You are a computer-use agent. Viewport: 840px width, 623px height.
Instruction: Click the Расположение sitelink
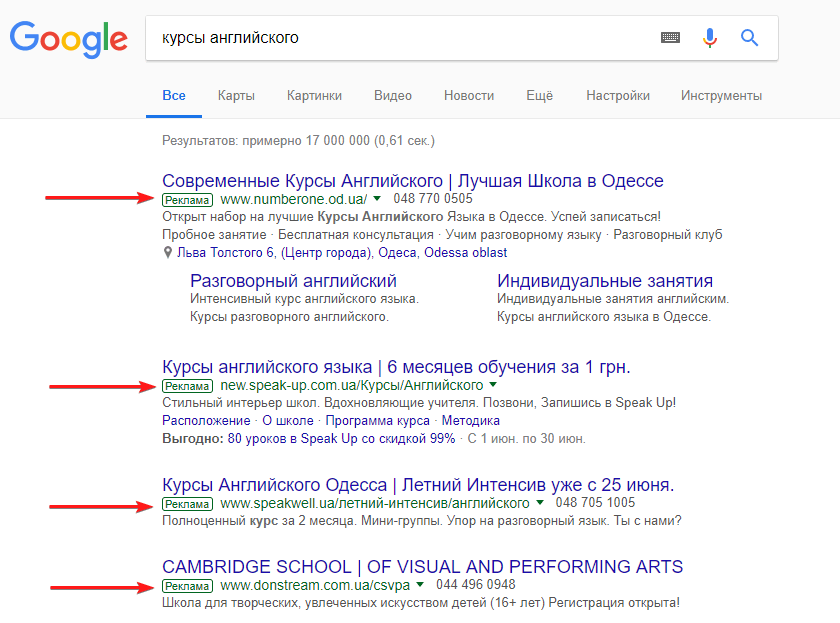[x=206, y=421]
